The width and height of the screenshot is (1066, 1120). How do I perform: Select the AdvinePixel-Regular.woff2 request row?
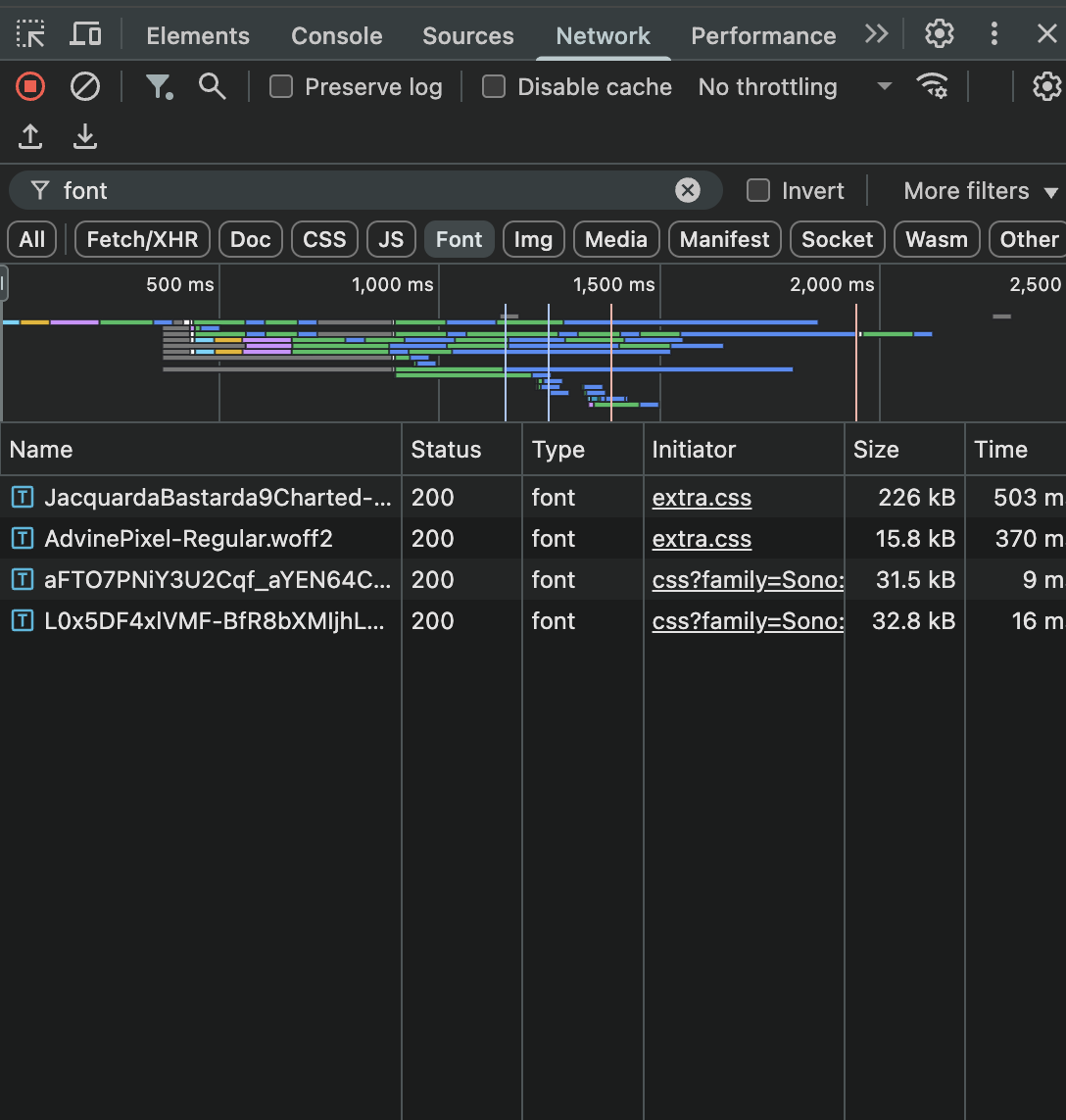click(188, 539)
